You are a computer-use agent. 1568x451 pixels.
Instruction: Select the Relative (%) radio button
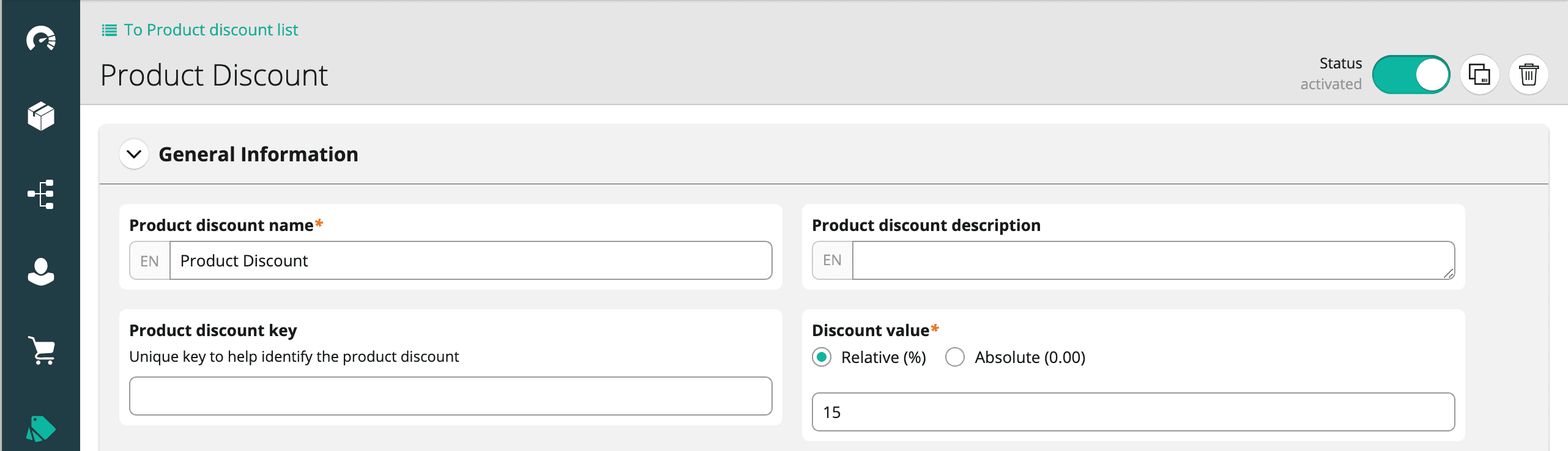tap(822, 357)
